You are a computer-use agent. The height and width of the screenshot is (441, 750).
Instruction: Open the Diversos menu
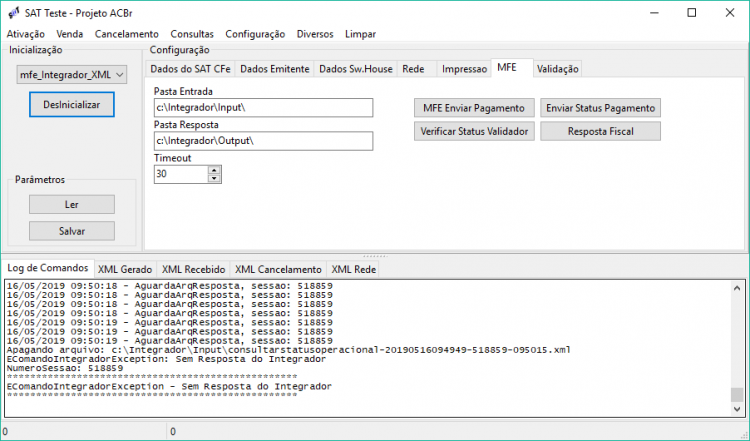coord(315,34)
